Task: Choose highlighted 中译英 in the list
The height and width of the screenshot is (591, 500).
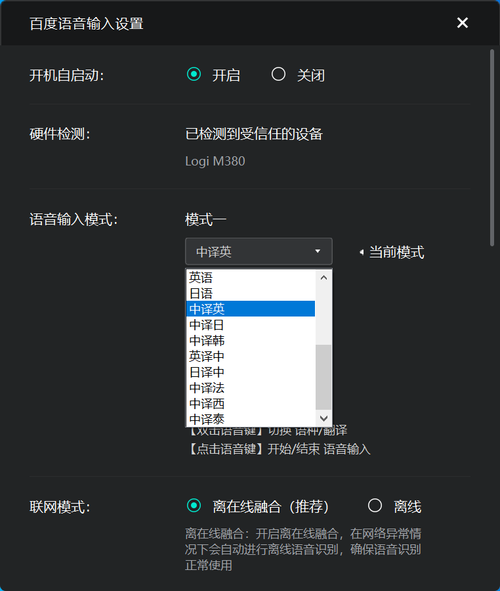Action: (x=251, y=309)
